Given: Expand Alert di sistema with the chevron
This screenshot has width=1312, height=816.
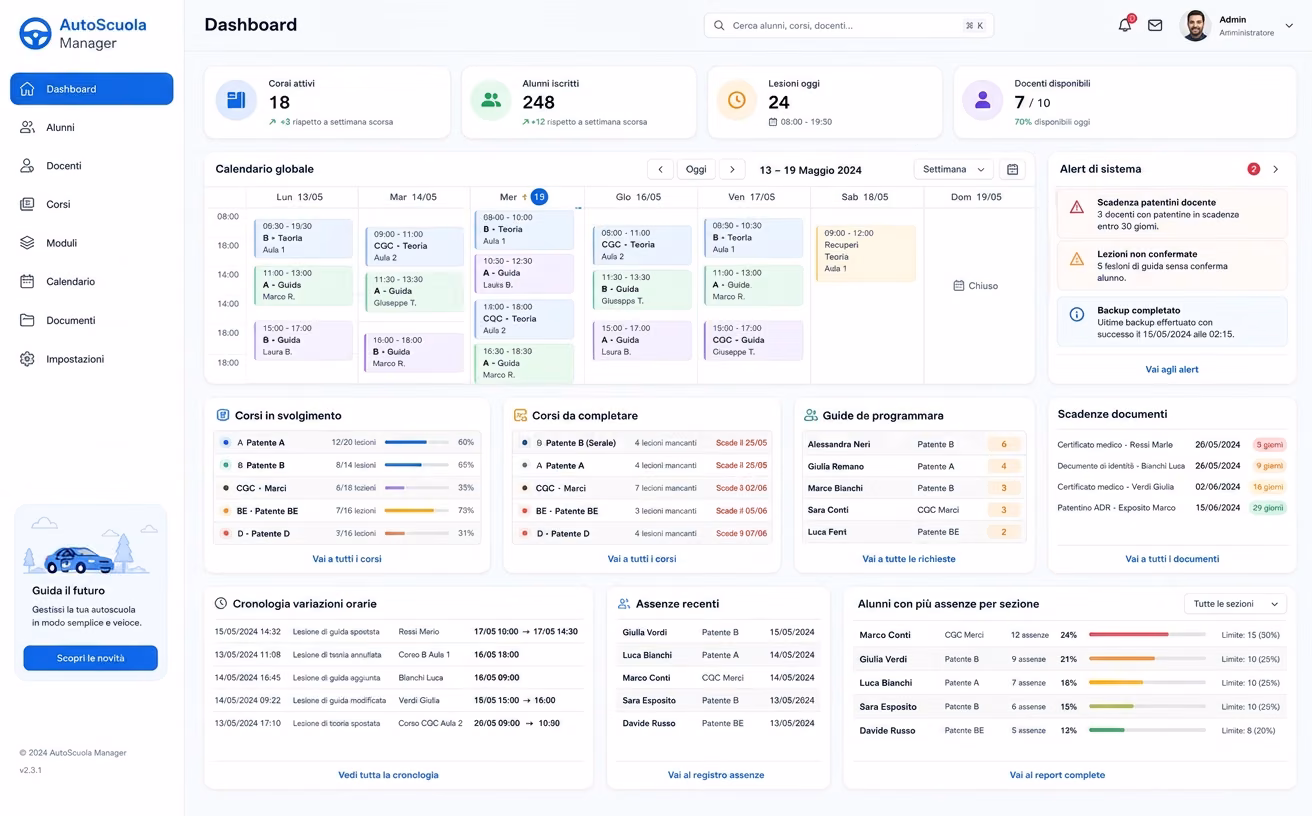Looking at the screenshot, I should (1276, 169).
